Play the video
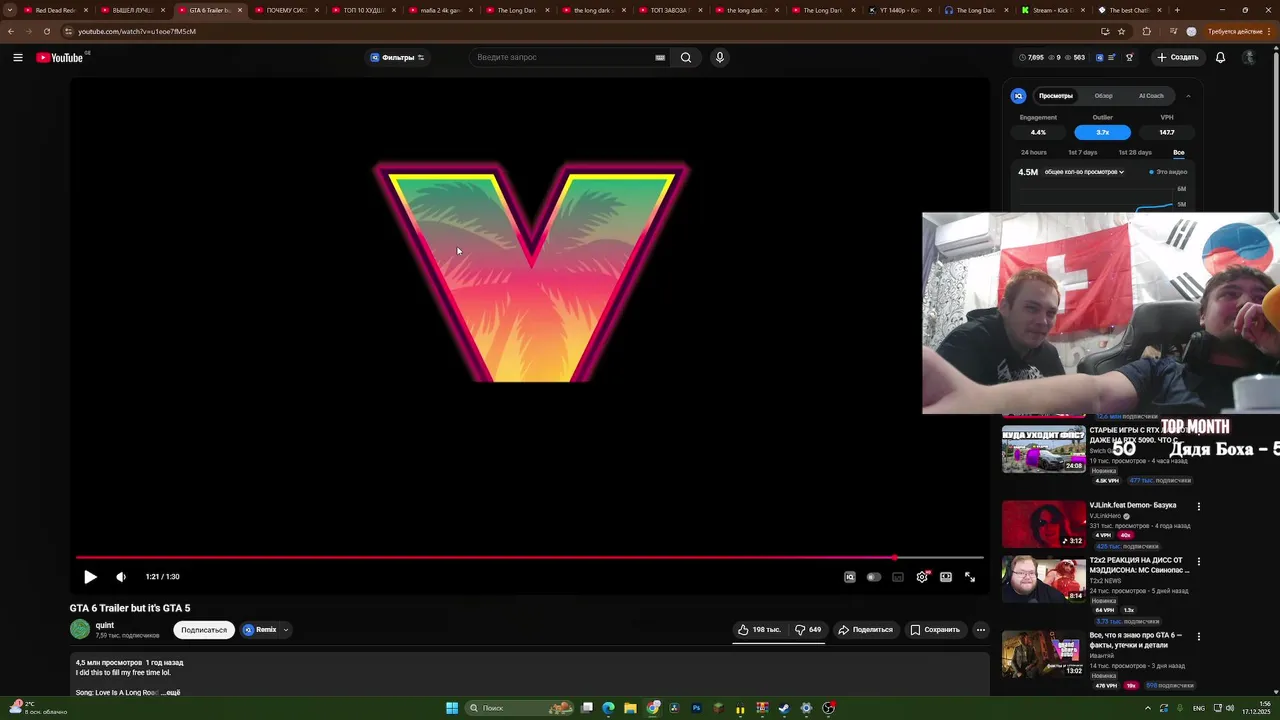 coord(90,577)
